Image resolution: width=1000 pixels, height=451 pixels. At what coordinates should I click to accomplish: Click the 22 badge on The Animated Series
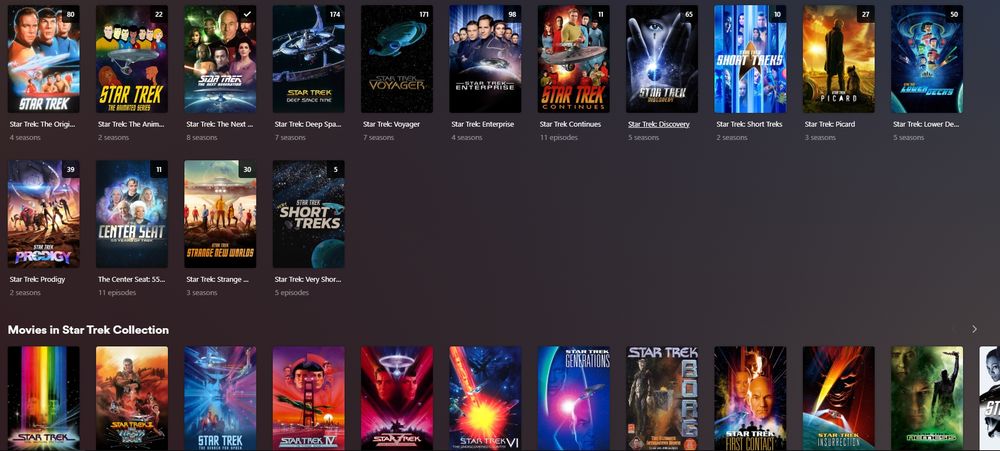click(x=159, y=14)
